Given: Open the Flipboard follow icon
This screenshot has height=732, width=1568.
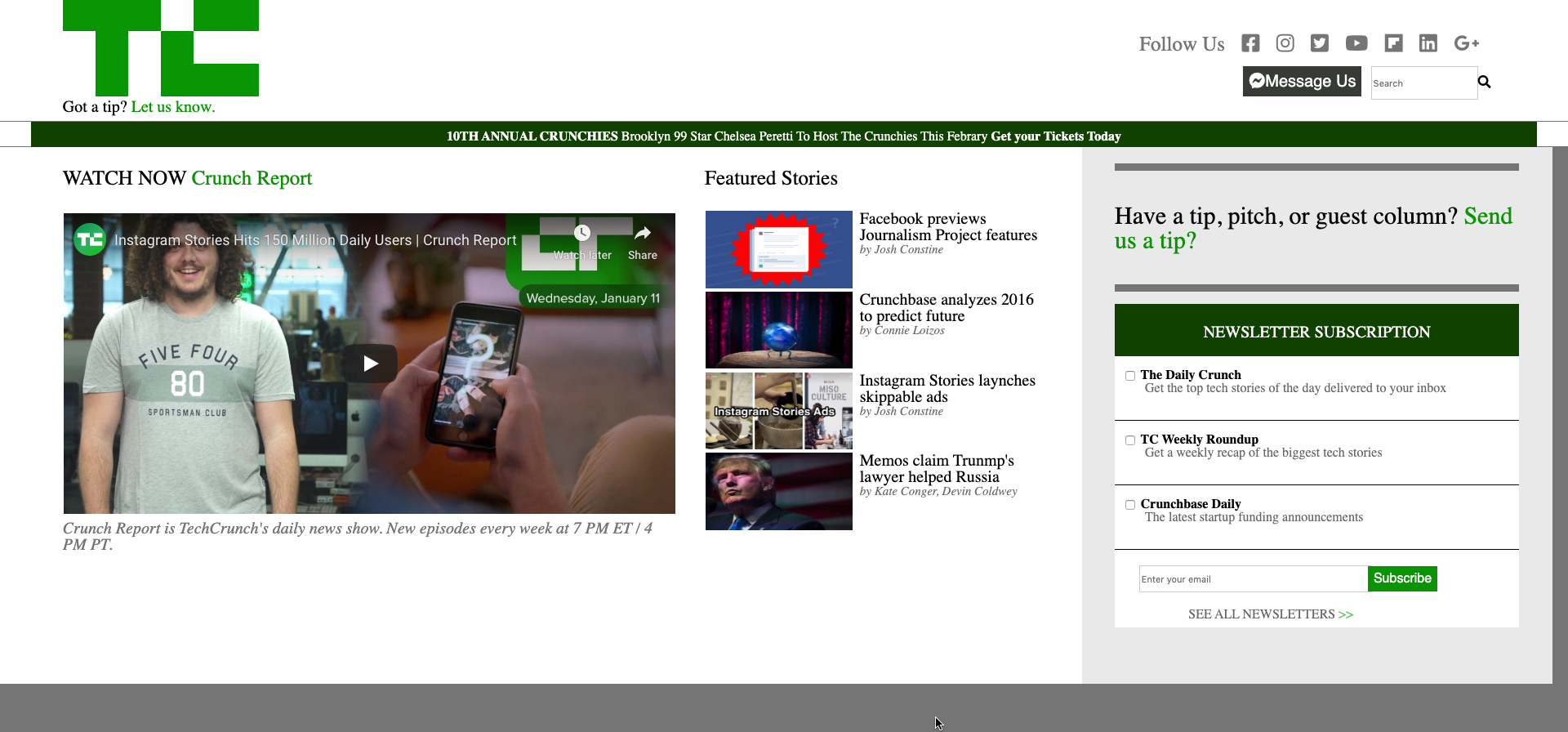Looking at the screenshot, I should (x=1394, y=43).
